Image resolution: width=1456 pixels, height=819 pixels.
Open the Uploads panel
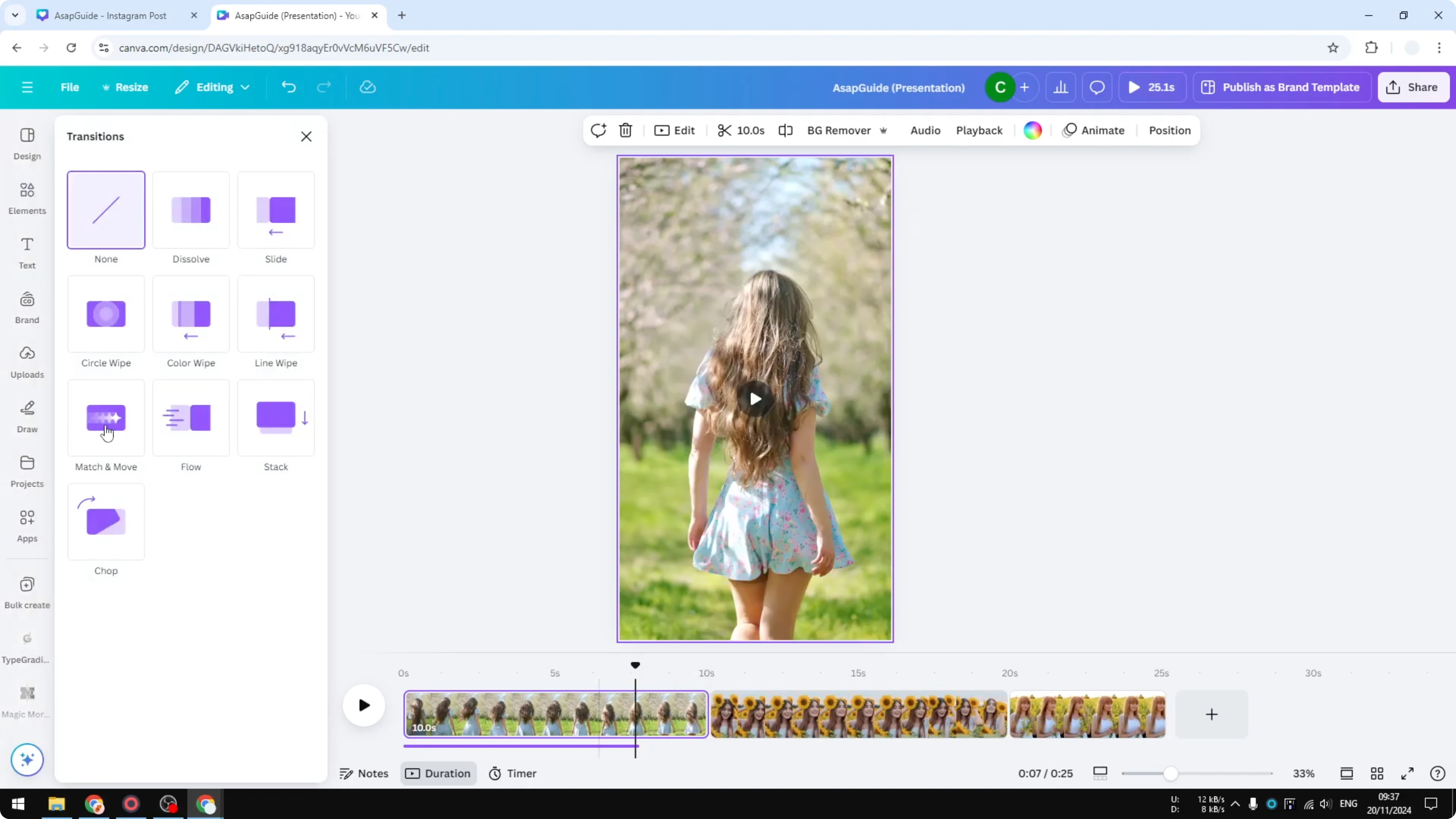click(27, 362)
